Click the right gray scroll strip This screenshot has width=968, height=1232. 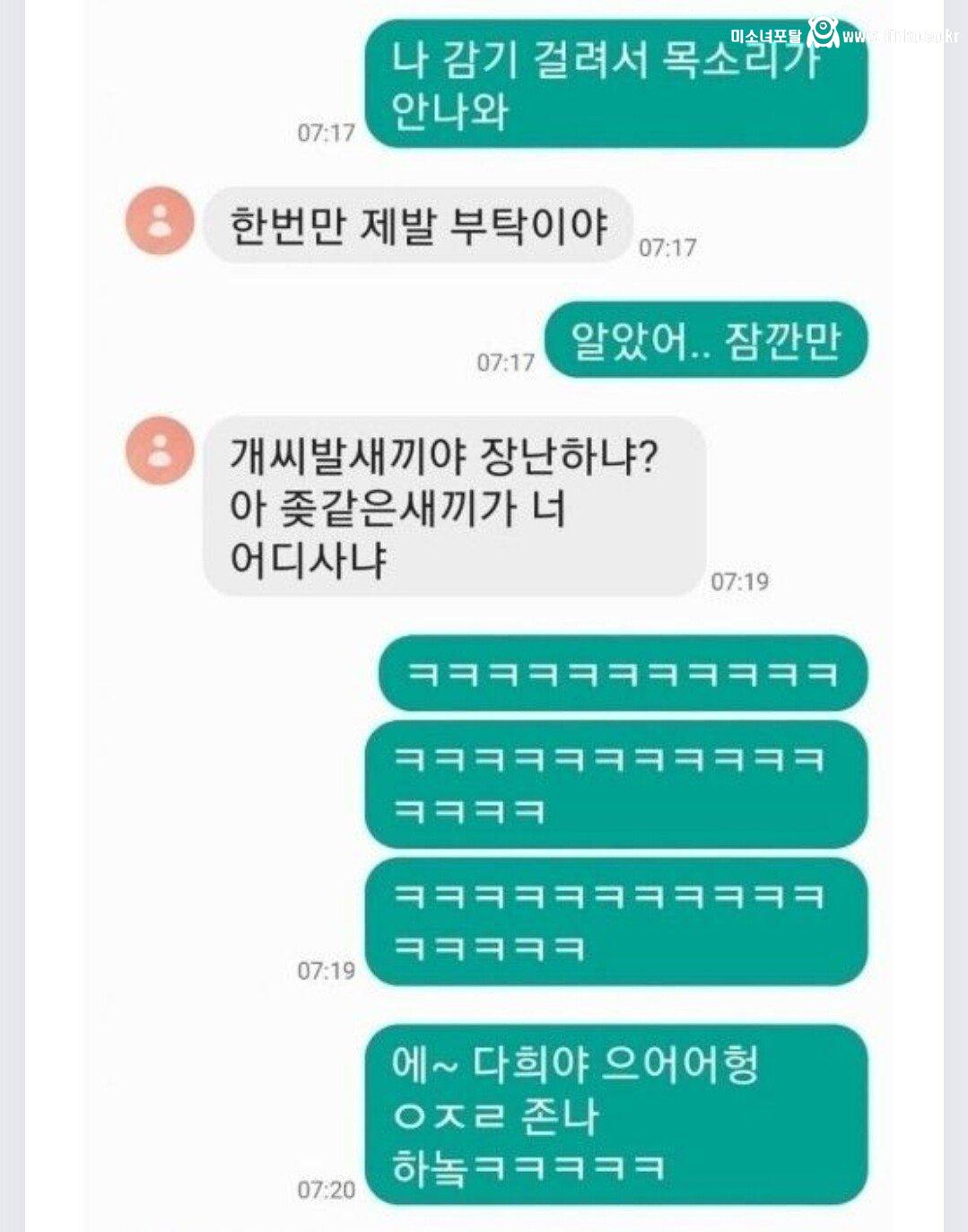click(x=956, y=616)
